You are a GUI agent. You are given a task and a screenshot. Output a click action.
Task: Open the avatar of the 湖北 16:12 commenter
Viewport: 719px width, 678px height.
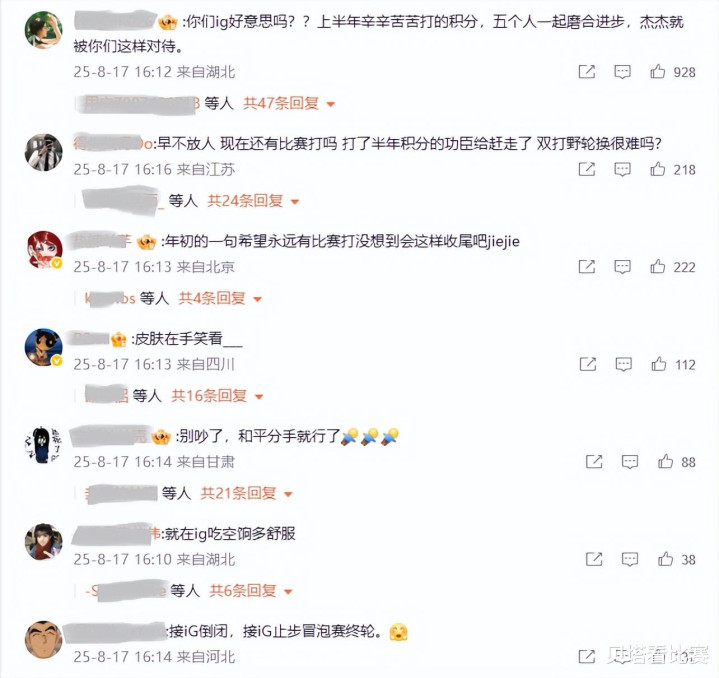click(x=43, y=30)
